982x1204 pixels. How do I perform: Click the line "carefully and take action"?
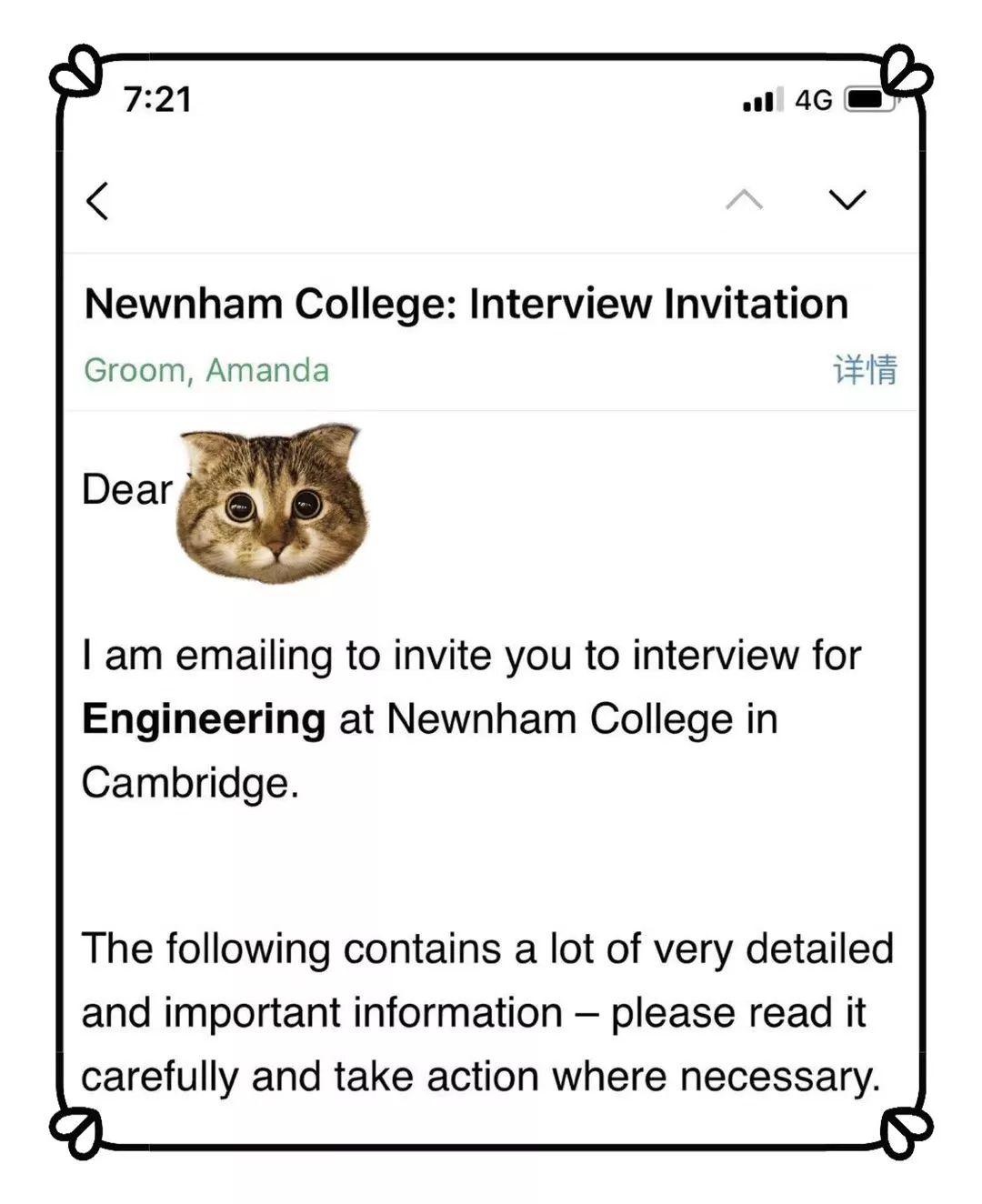tap(480, 1077)
